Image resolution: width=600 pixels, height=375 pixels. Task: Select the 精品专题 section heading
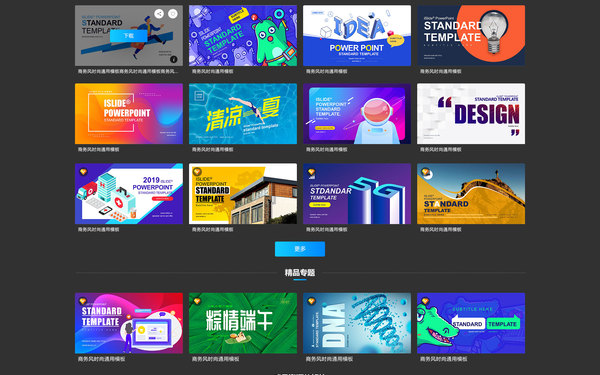click(300, 272)
